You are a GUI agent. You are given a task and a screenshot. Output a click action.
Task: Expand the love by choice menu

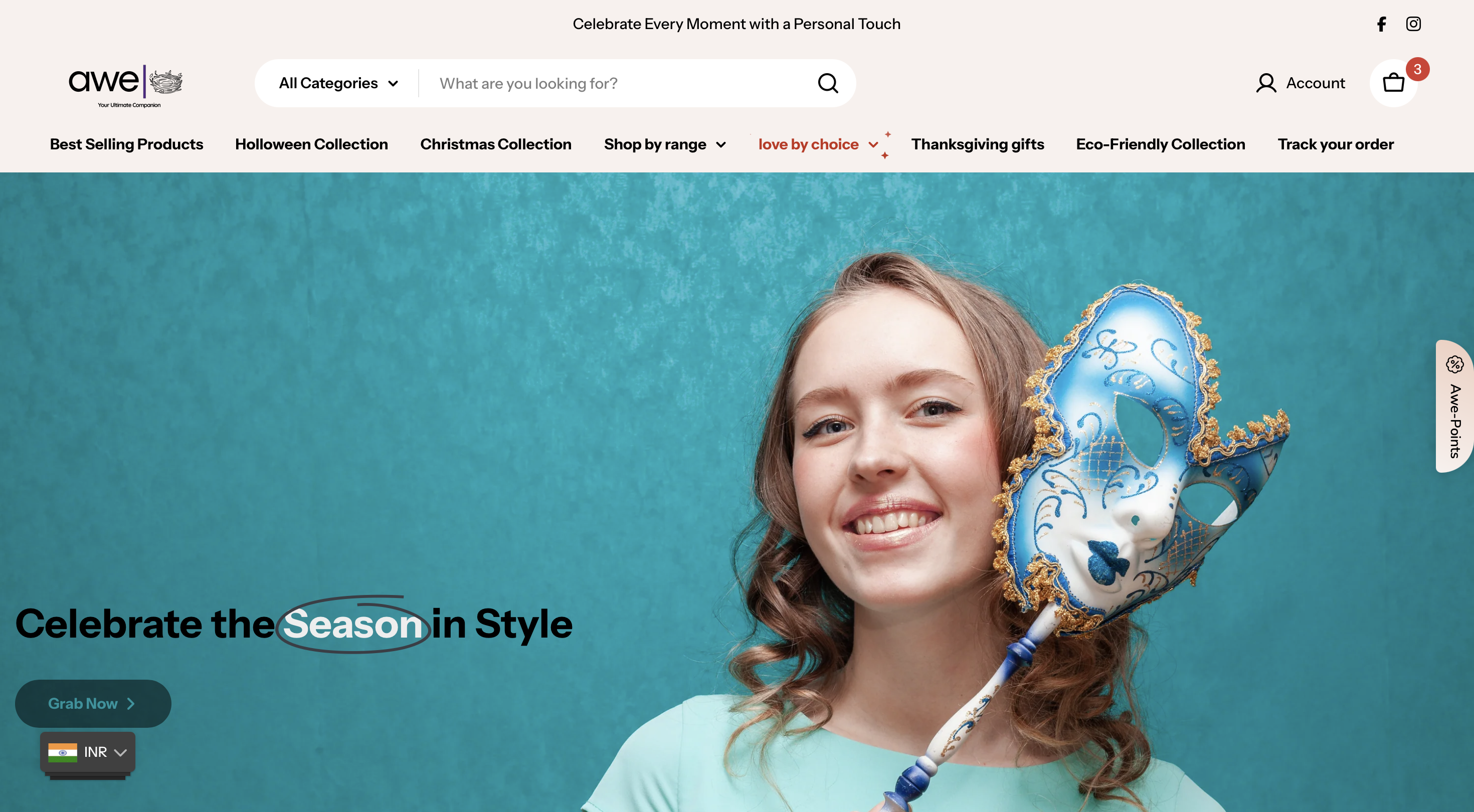click(818, 145)
